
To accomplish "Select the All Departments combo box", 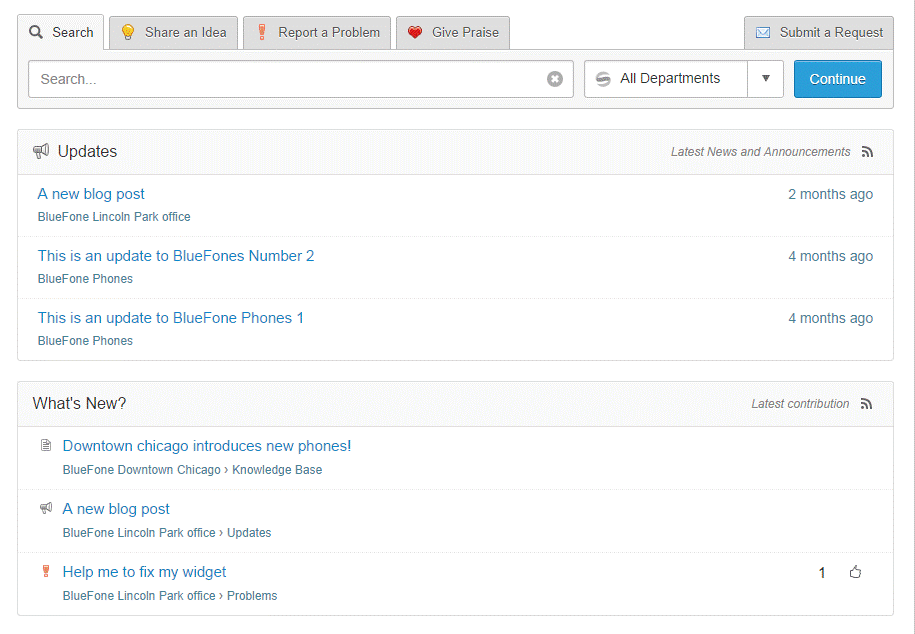I will (x=667, y=79).
